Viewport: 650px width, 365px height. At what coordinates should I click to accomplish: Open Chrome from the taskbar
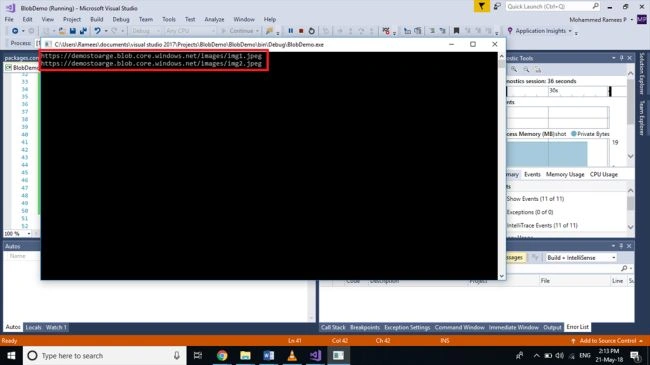pyautogui.click(x=222, y=355)
